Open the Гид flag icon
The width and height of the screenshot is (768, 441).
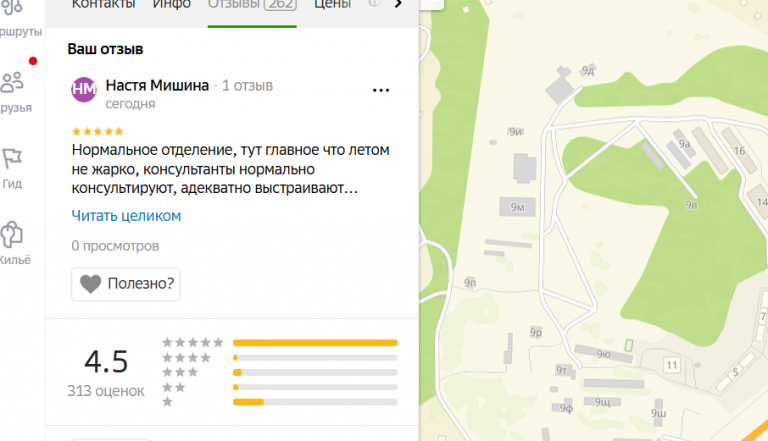[x=12, y=159]
